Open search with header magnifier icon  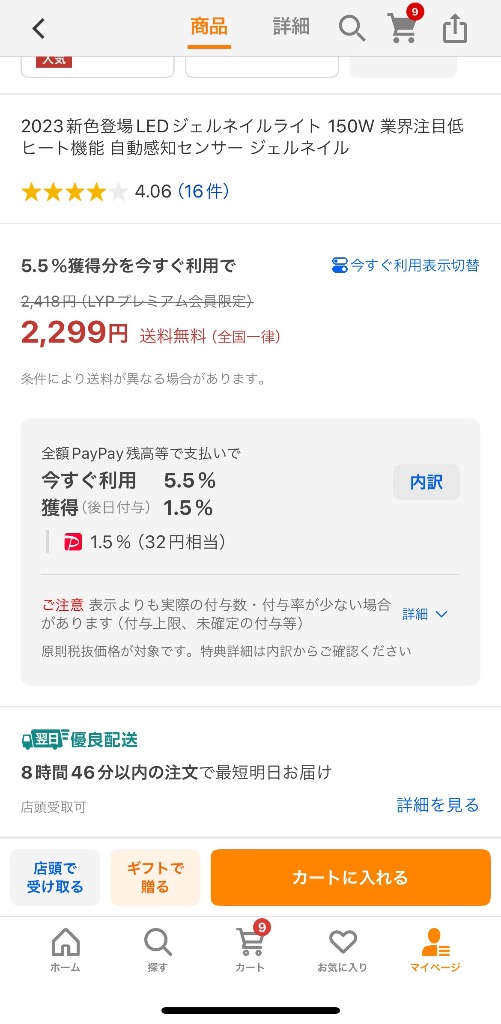(352, 29)
